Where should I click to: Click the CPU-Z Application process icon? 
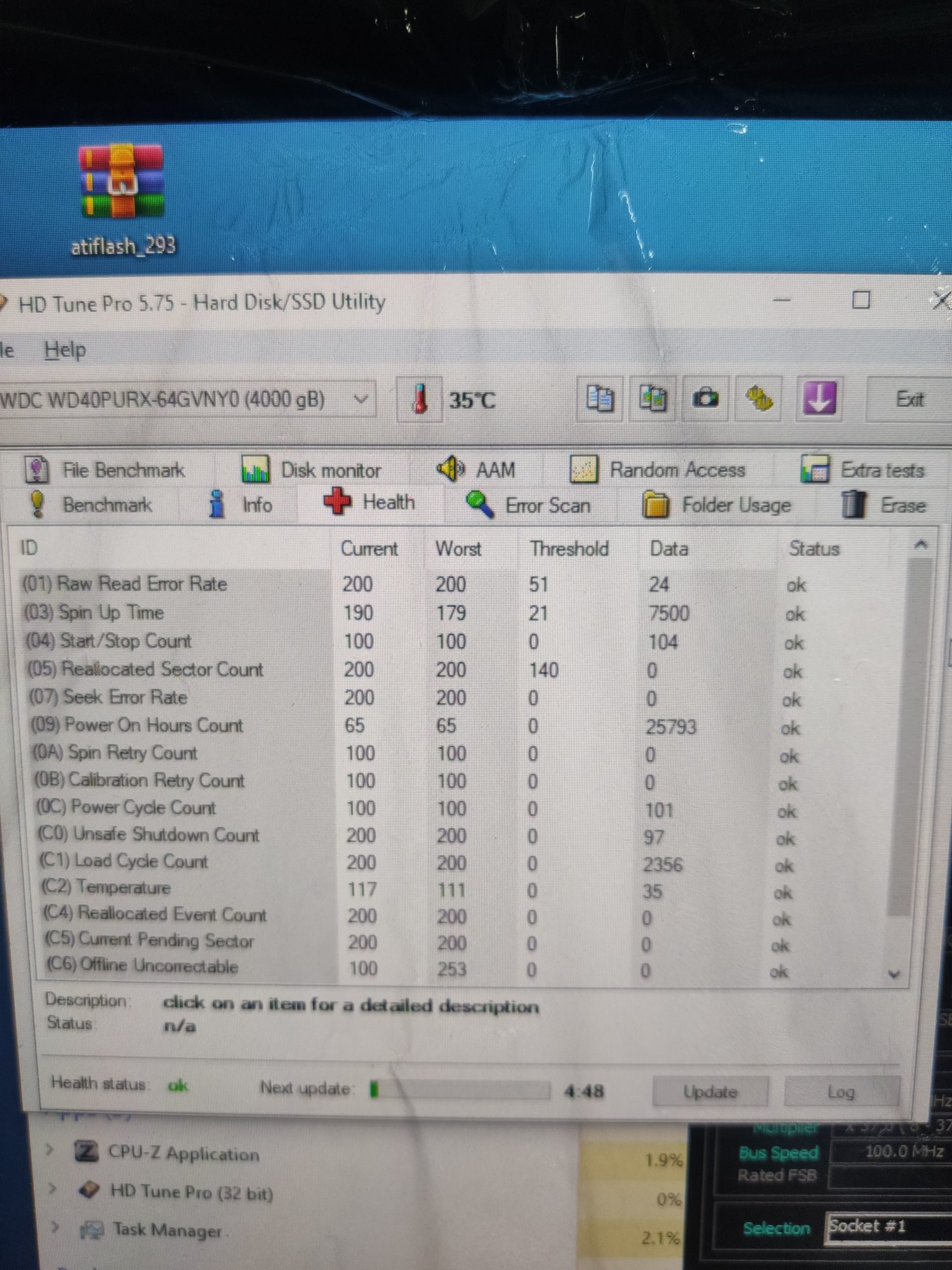pos(87,1152)
